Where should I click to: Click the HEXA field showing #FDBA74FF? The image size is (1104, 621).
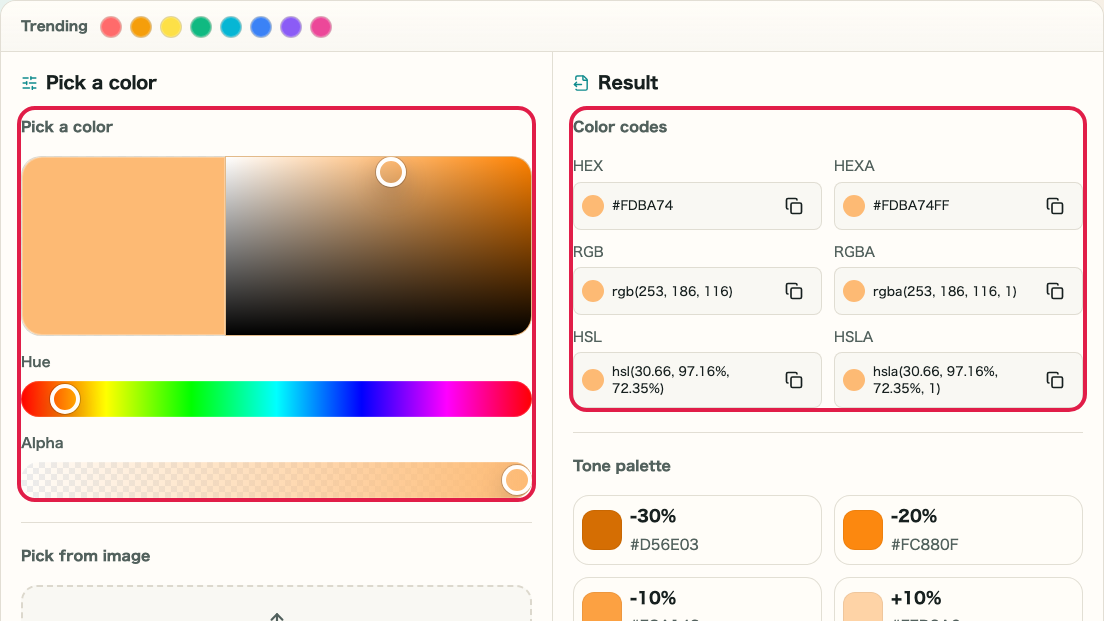(x=958, y=206)
